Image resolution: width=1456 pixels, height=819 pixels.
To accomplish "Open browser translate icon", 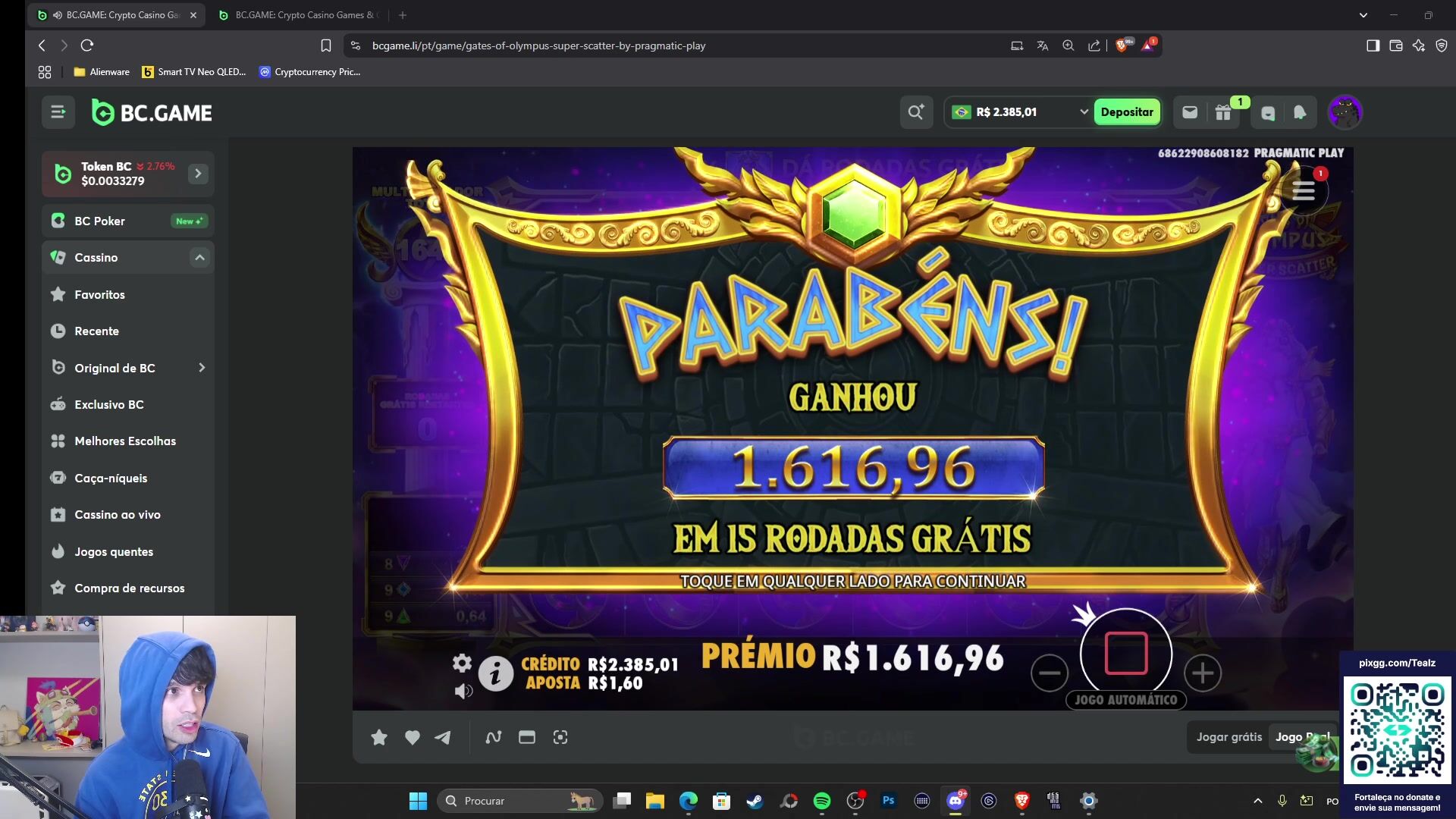I will coord(1043,45).
